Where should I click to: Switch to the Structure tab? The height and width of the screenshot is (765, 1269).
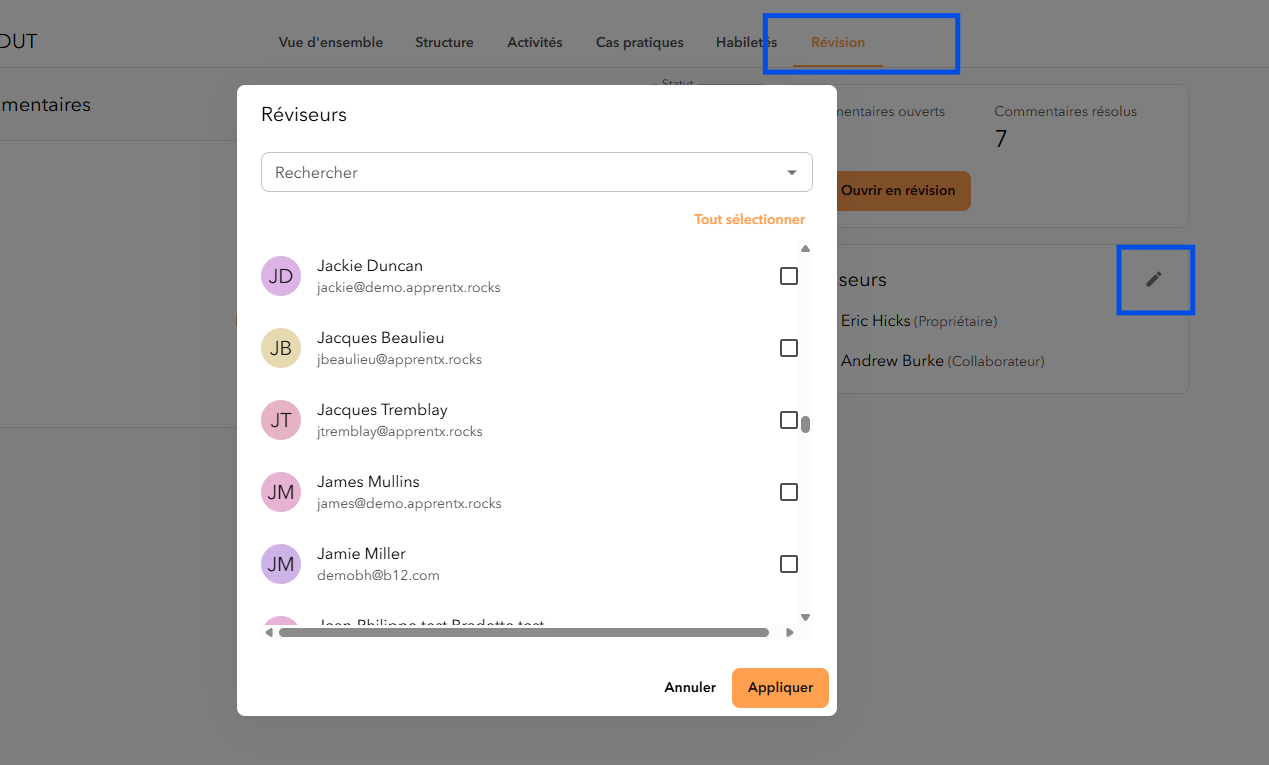pos(444,42)
